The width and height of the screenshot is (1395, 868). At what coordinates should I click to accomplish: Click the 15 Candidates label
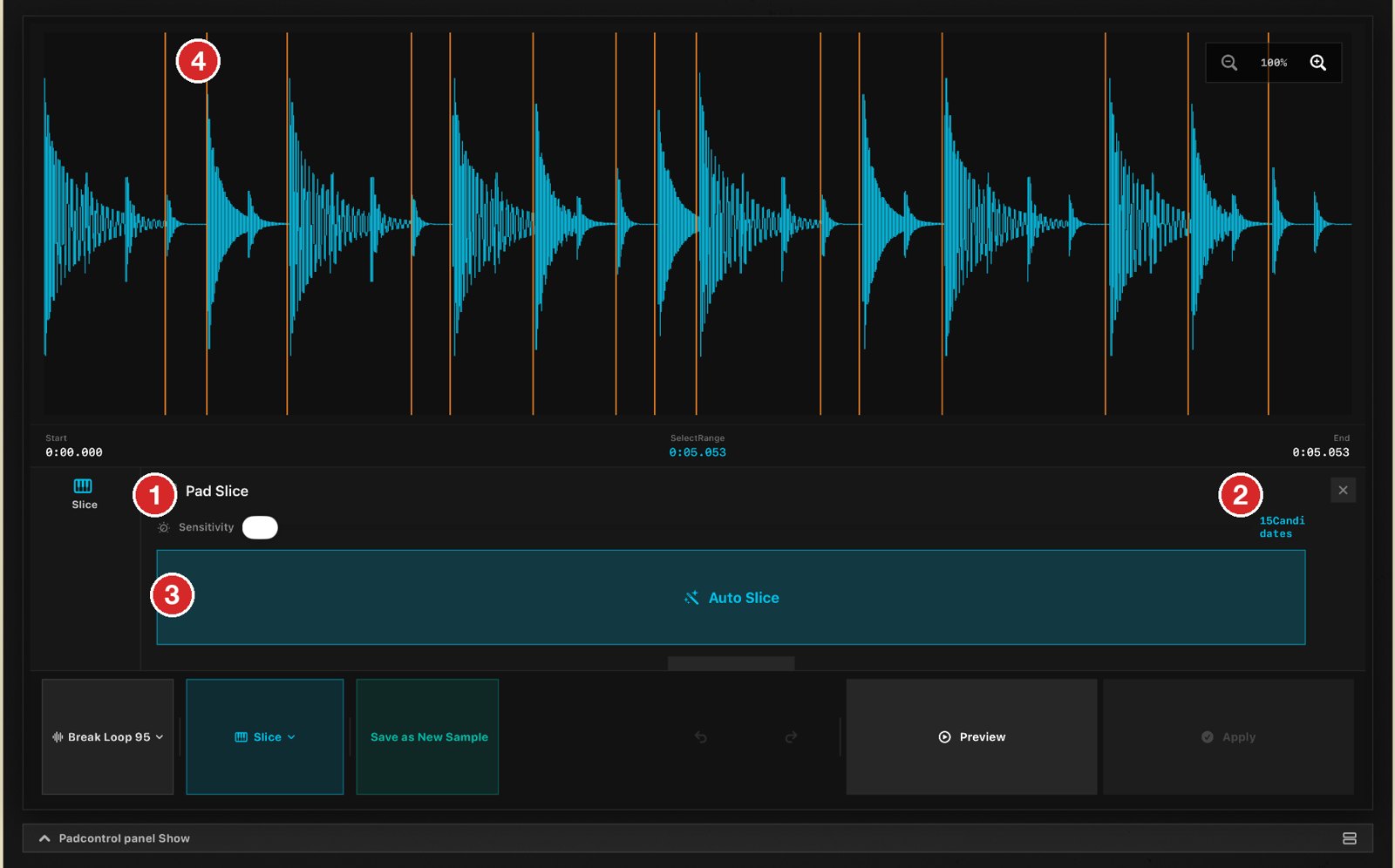pos(1282,526)
